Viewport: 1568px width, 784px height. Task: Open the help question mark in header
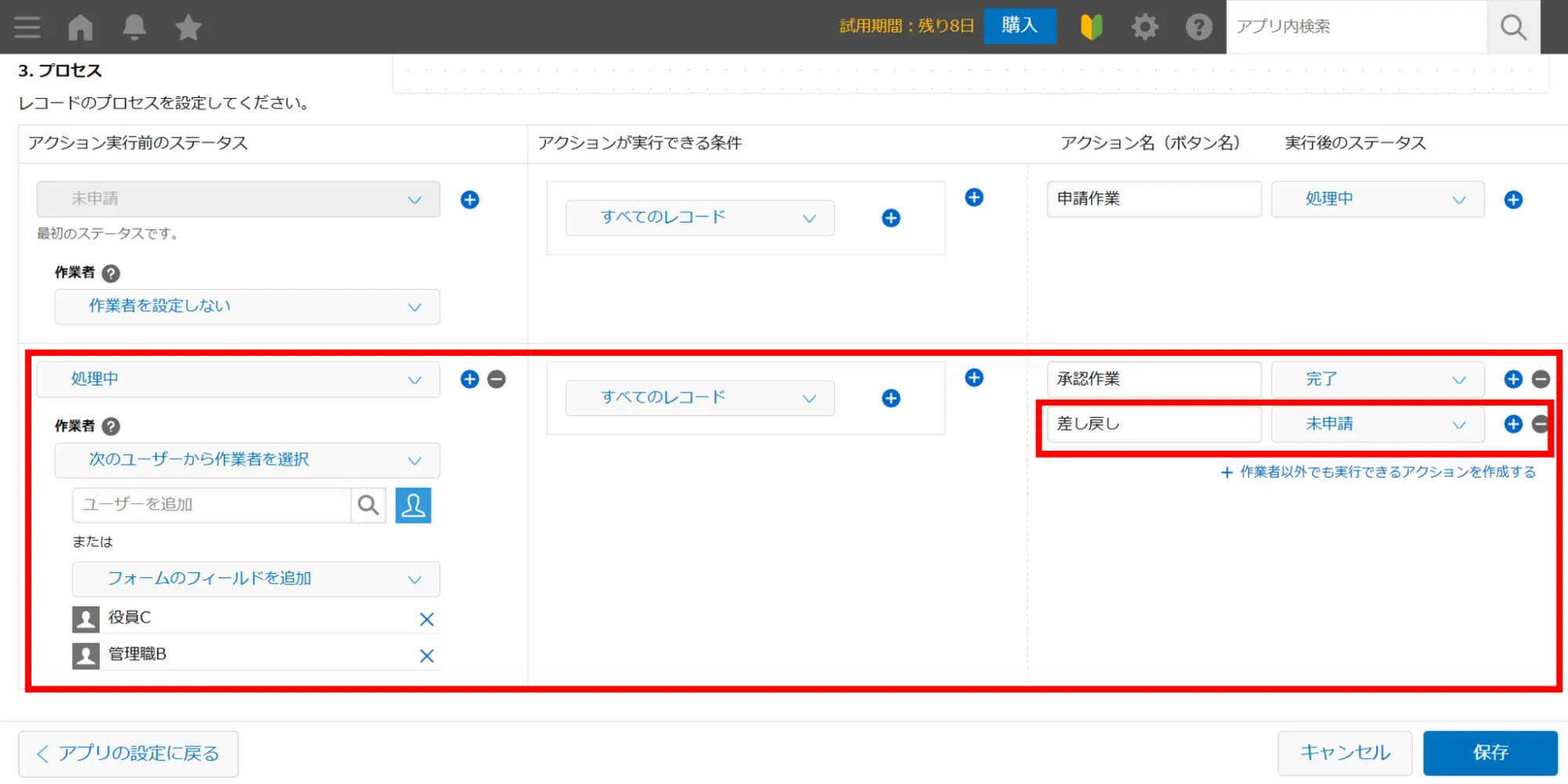(x=1198, y=27)
